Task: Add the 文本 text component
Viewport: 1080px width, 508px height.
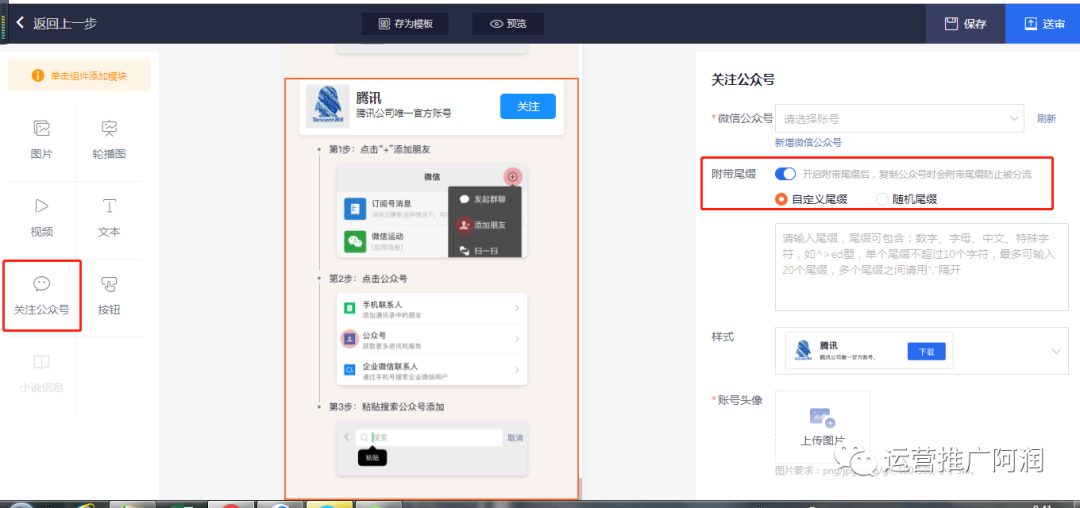Action: tap(110, 218)
